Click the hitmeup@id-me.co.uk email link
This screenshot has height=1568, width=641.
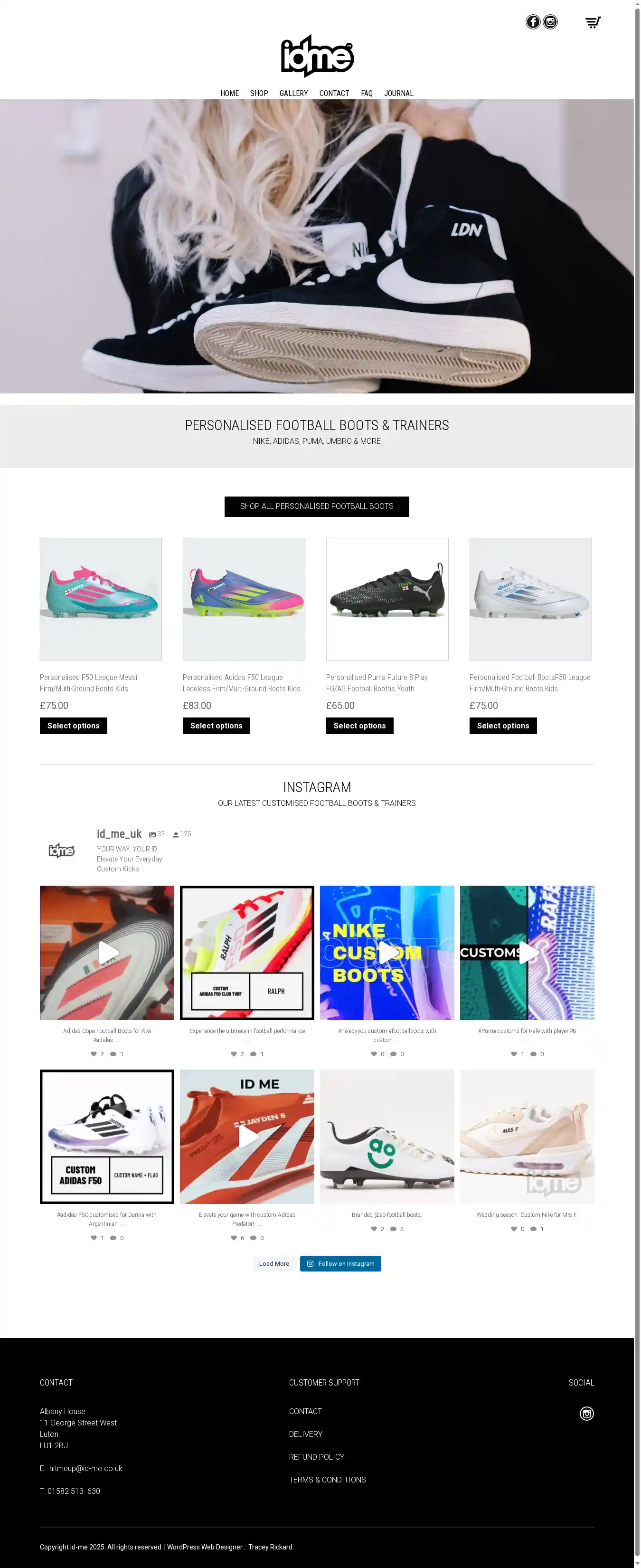point(86,1468)
